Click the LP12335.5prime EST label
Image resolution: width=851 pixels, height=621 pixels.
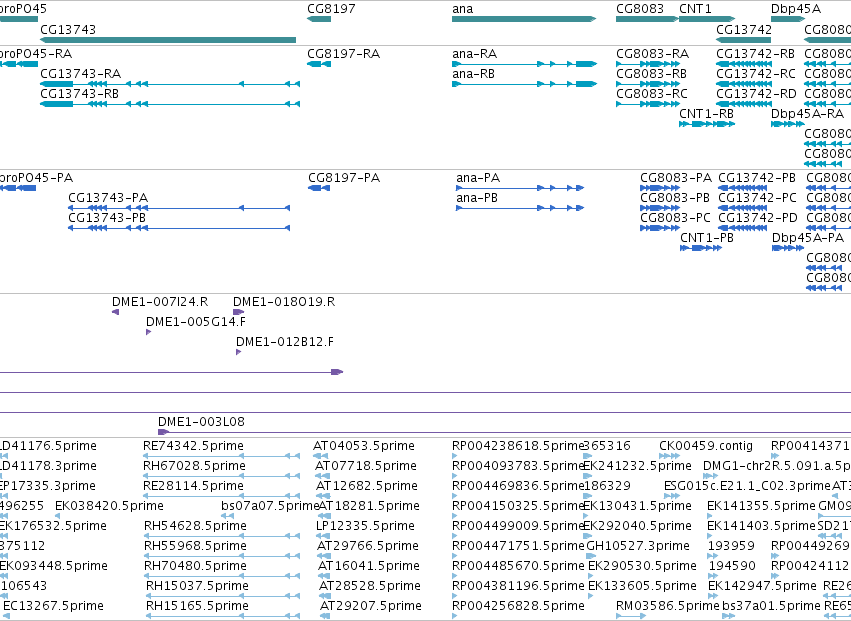tap(365, 525)
